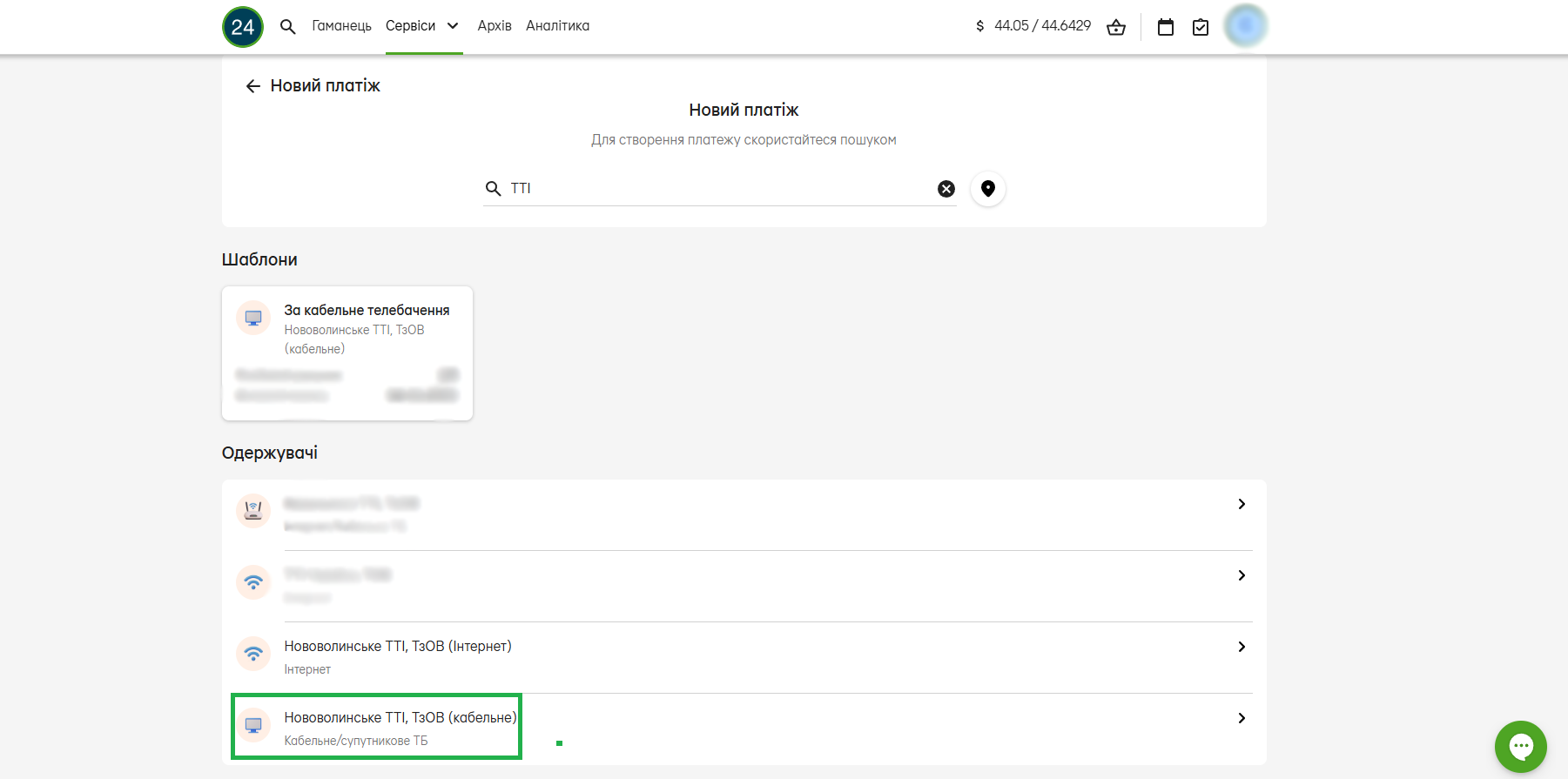
Task: Open the template За кабельне телебачення
Action: 347,353
